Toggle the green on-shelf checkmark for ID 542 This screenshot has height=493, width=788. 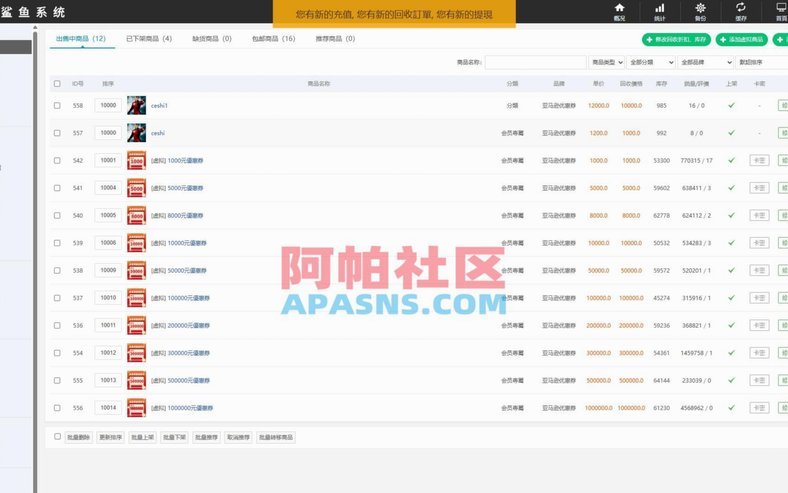coord(731,161)
